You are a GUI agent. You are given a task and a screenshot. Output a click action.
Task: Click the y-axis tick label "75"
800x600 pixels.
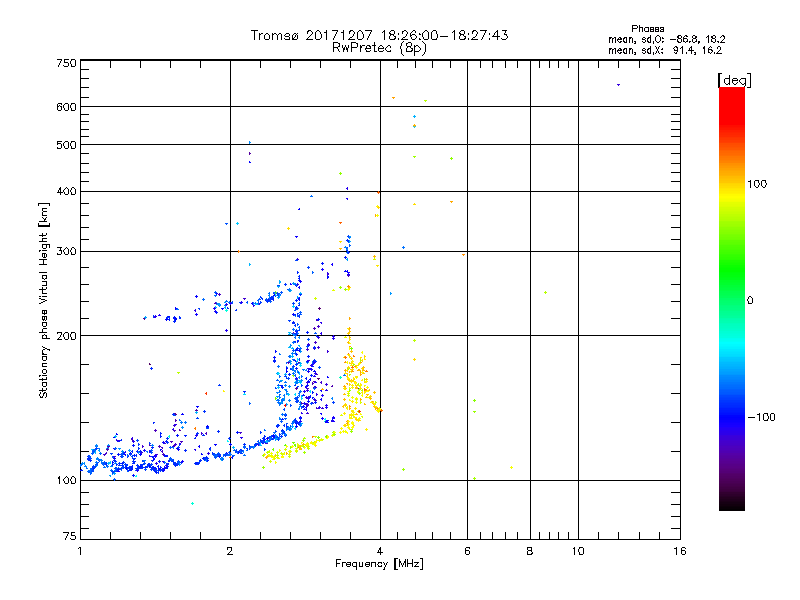coord(70,536)
